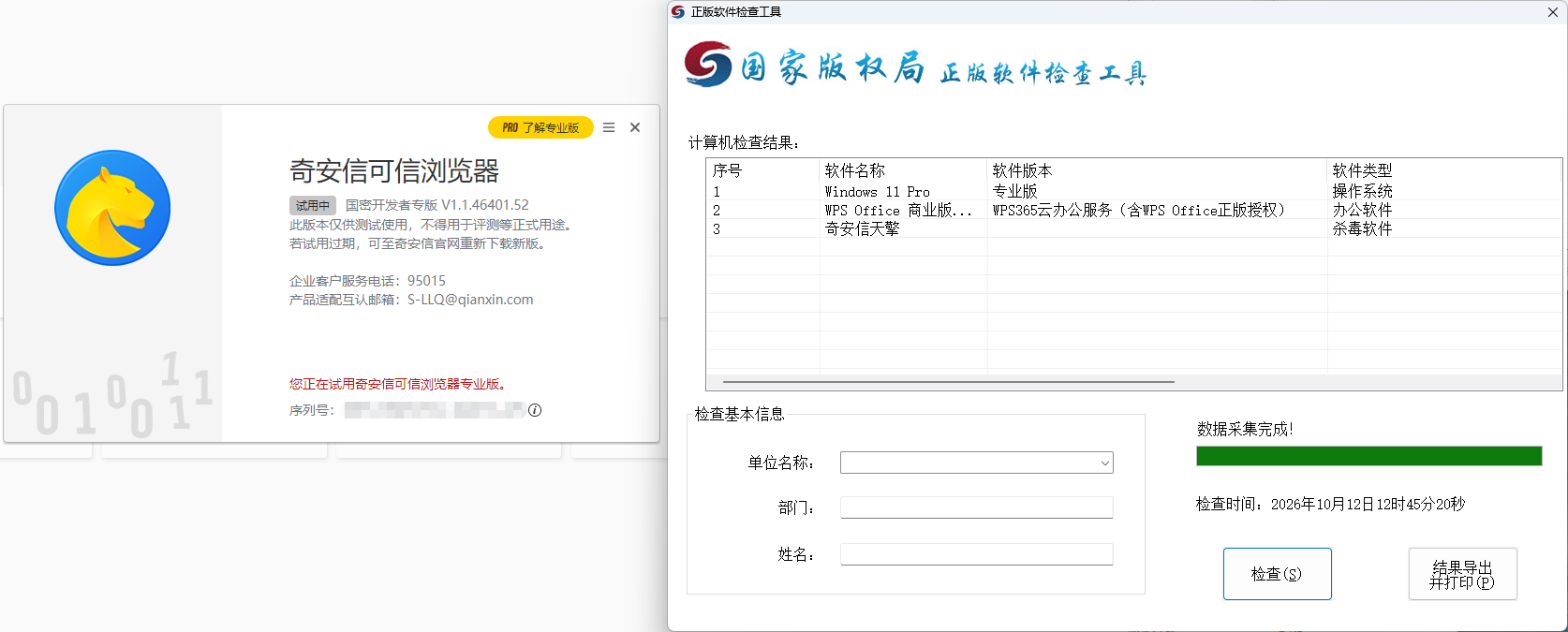Click the 试用中 badge
1568x632 pixels.
313,205
